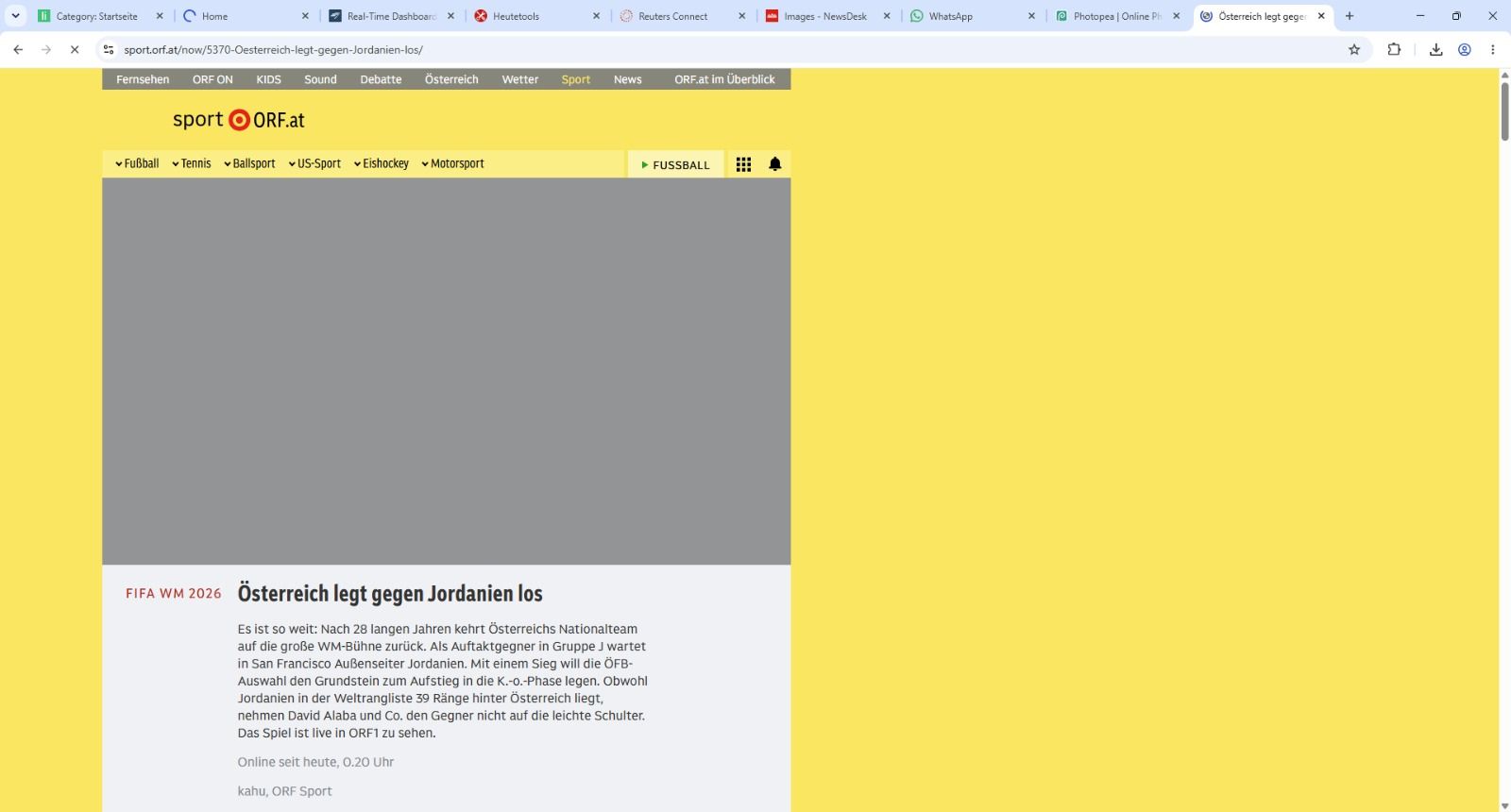
Task: Expand the Eishockey dropdown menu
Action: point(382,163)
